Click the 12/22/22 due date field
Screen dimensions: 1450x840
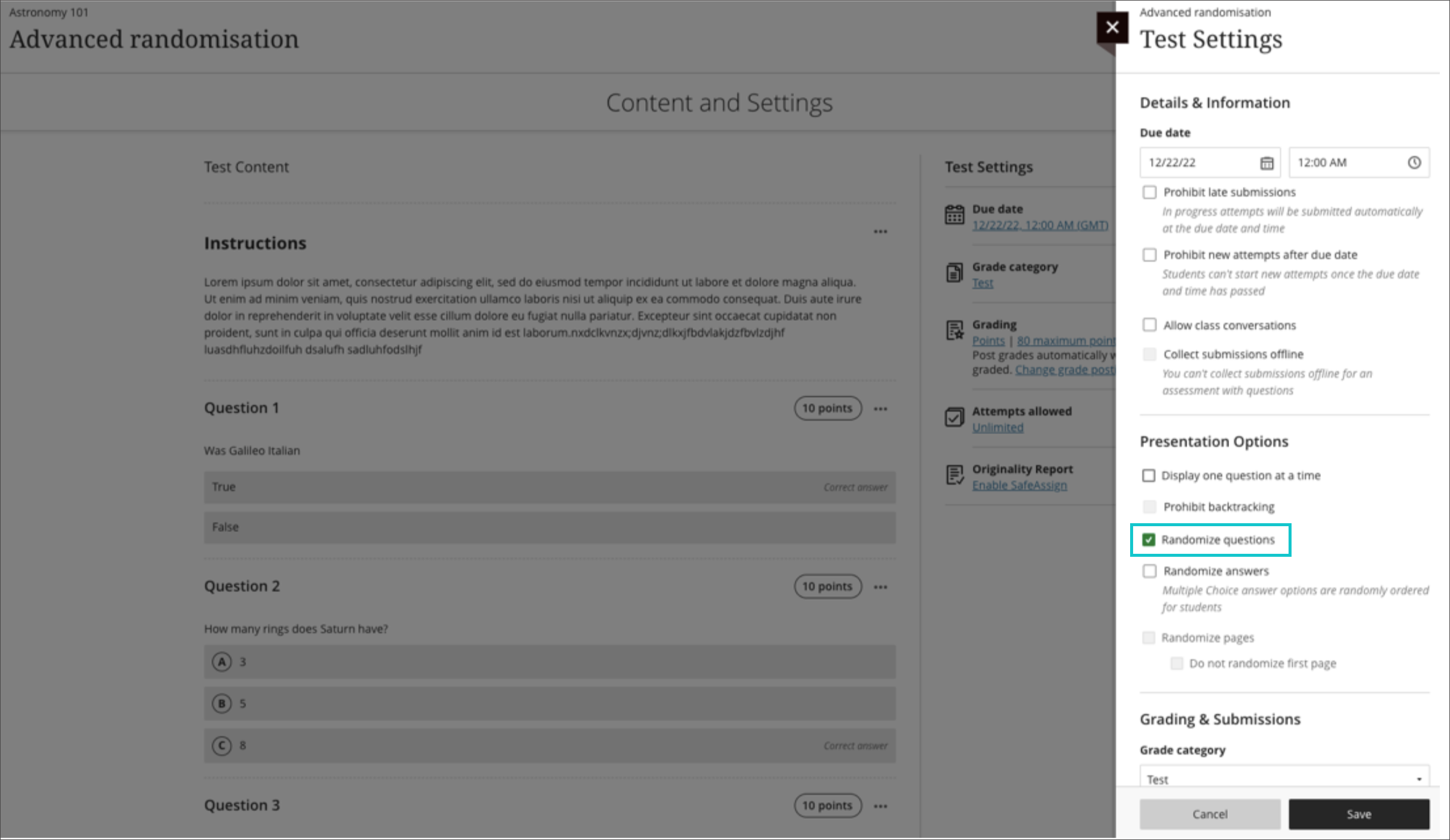(x=1197, y=163)
